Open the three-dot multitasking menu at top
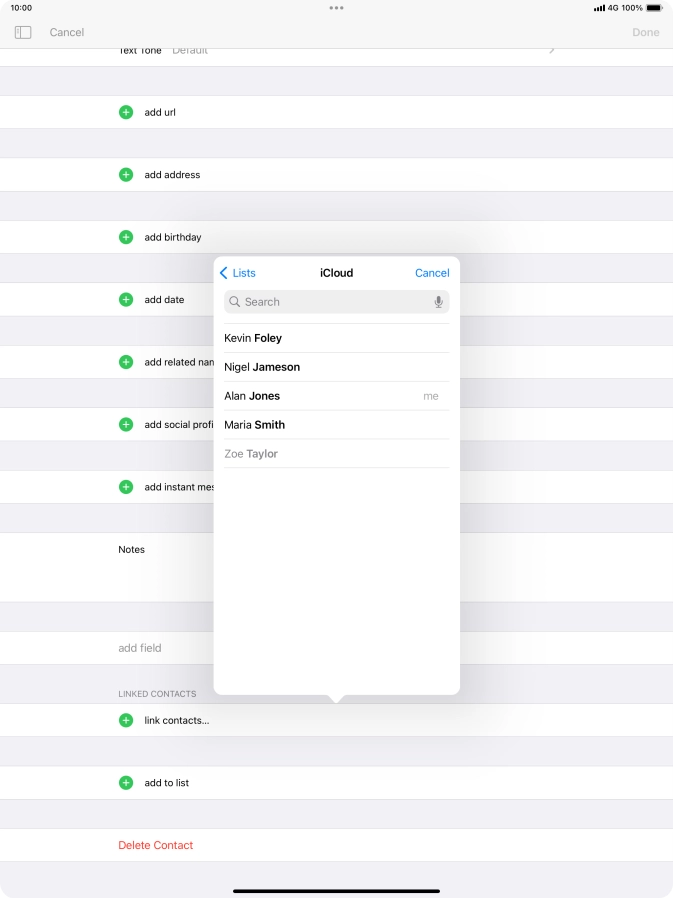The image size is (673, 898). point(336,8)
